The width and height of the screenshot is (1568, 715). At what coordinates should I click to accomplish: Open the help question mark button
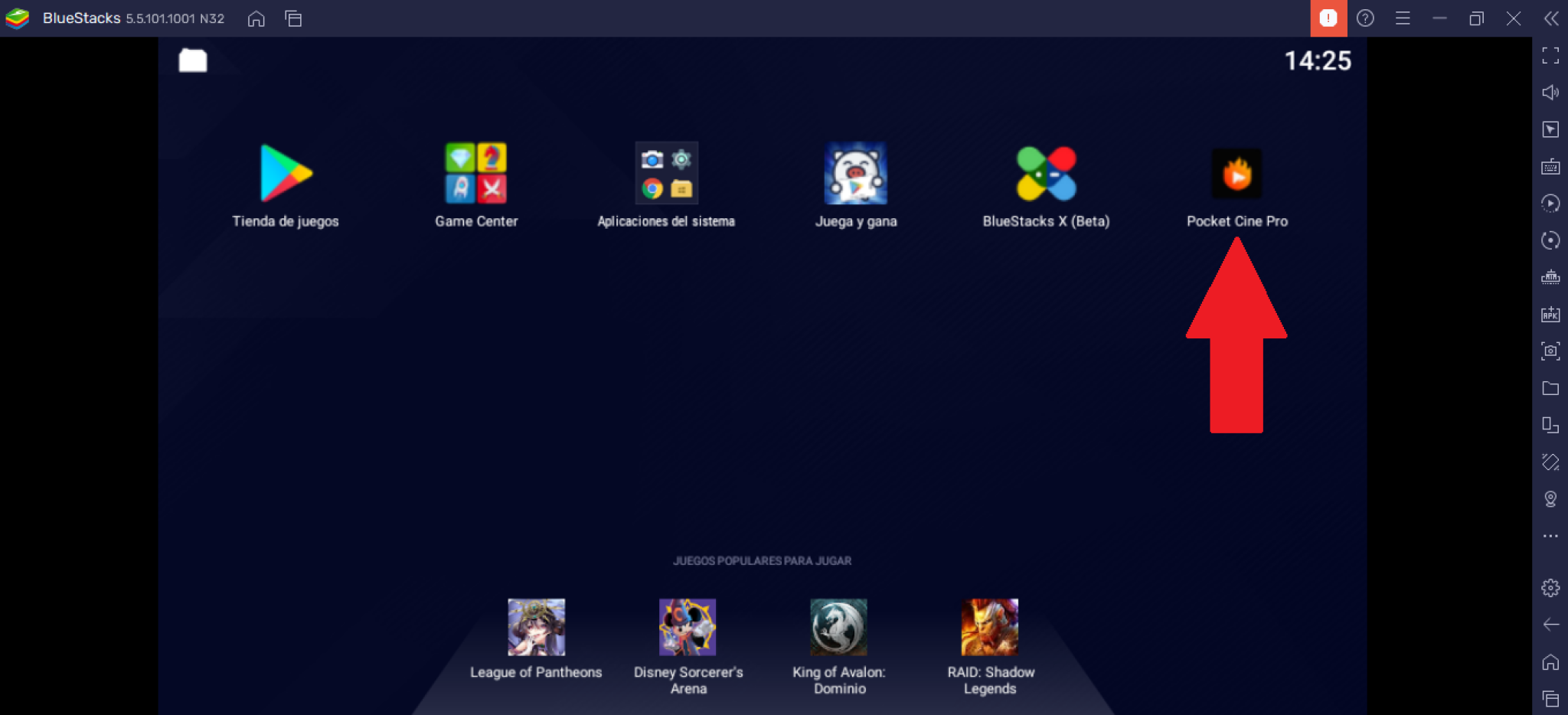pyautogui.click(x=1365, y=18)
